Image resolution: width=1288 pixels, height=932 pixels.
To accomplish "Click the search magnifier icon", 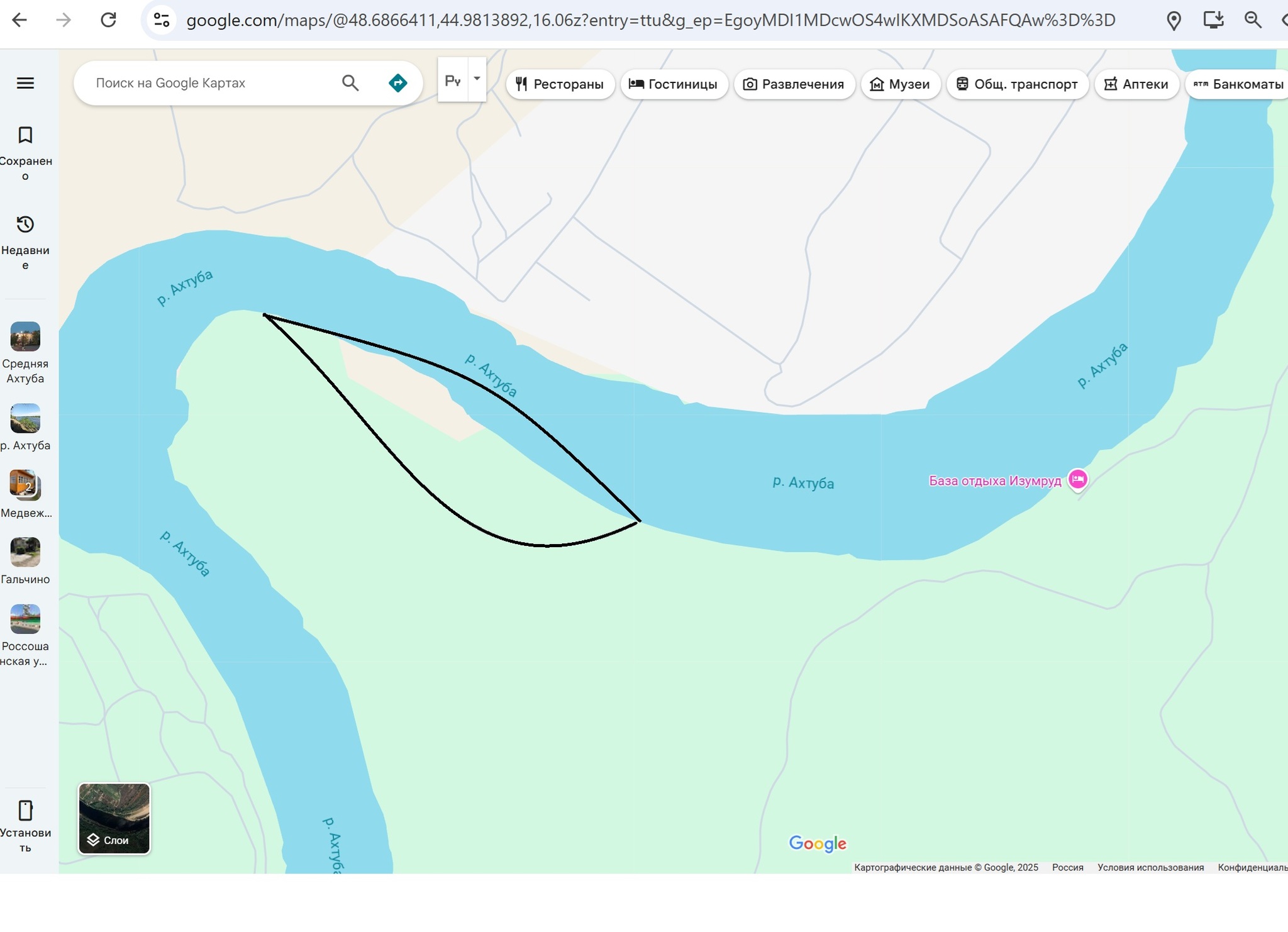I will click(x=350, y=83).
